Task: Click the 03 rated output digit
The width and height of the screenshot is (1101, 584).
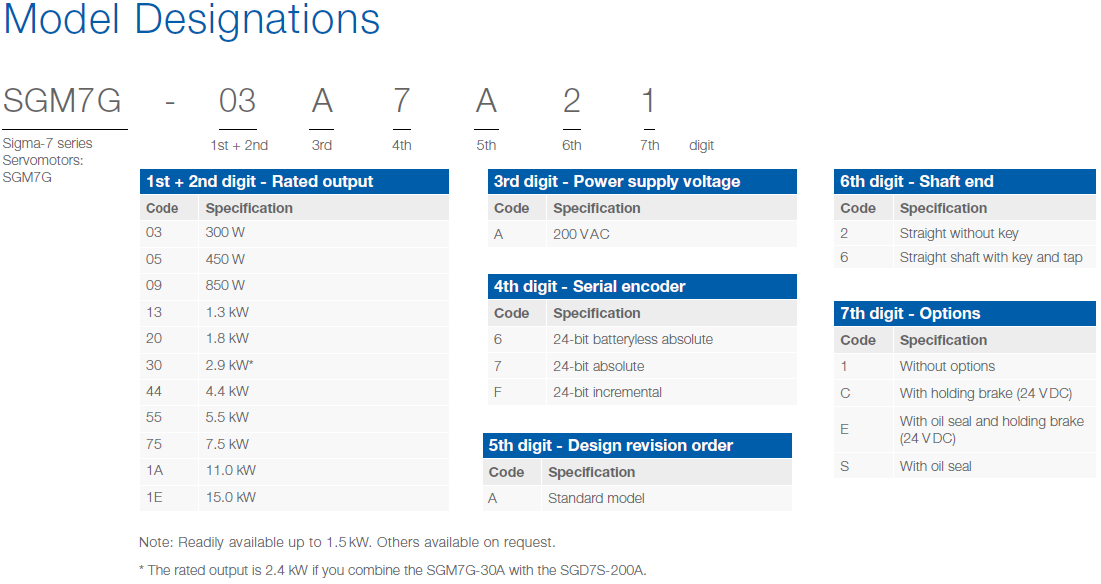Action: pos(237,100)
